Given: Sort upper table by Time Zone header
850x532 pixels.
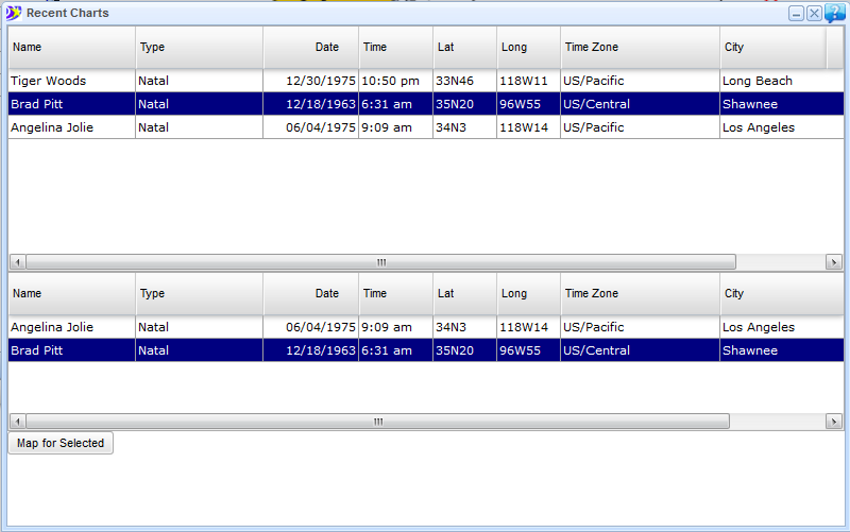Looking at the screenshot, I should tap(639, 47).
